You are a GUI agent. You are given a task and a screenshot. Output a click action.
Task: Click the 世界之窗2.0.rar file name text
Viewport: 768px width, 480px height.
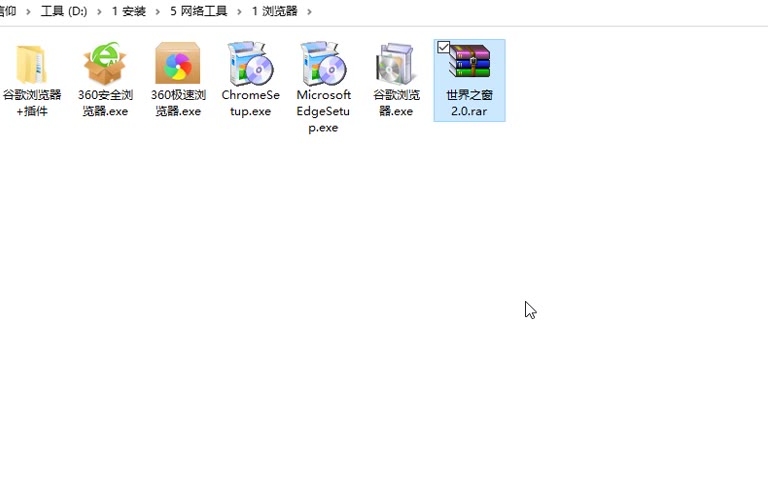pos(469,103)
